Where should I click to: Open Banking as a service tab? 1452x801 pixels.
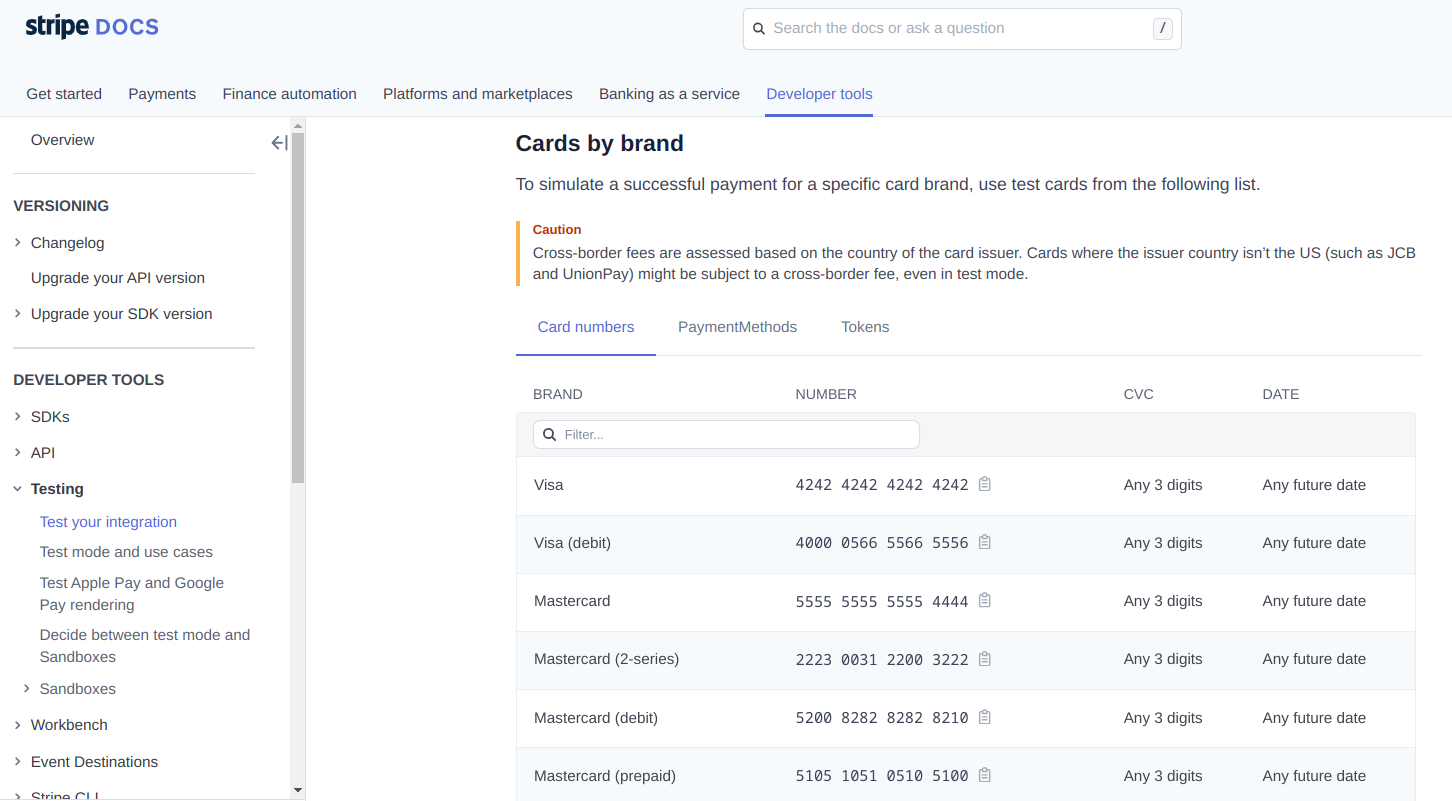point(669,94)
